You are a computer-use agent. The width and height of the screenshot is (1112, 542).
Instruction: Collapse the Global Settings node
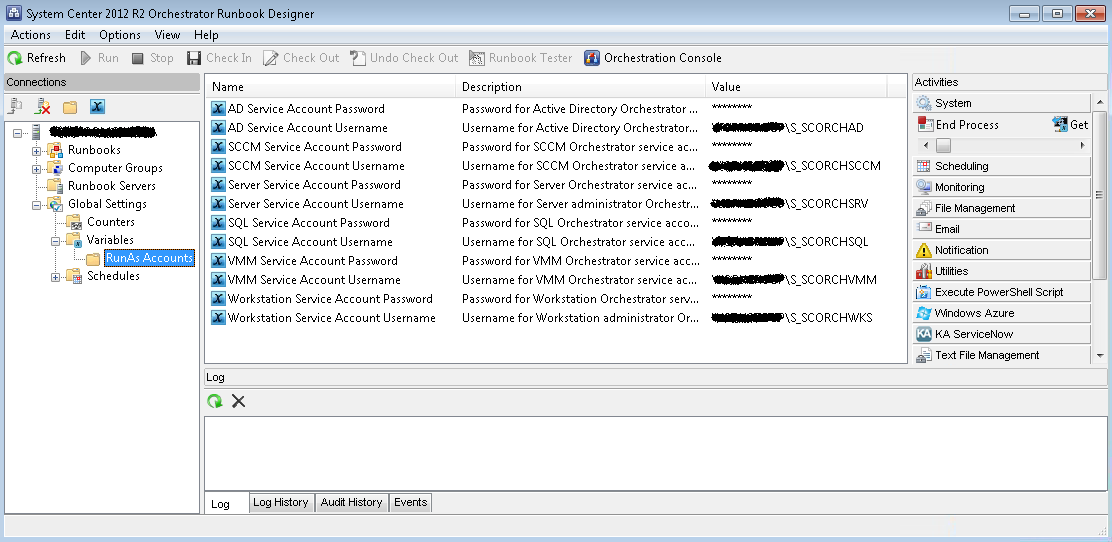pyautogui.click(x=36, y=205)
